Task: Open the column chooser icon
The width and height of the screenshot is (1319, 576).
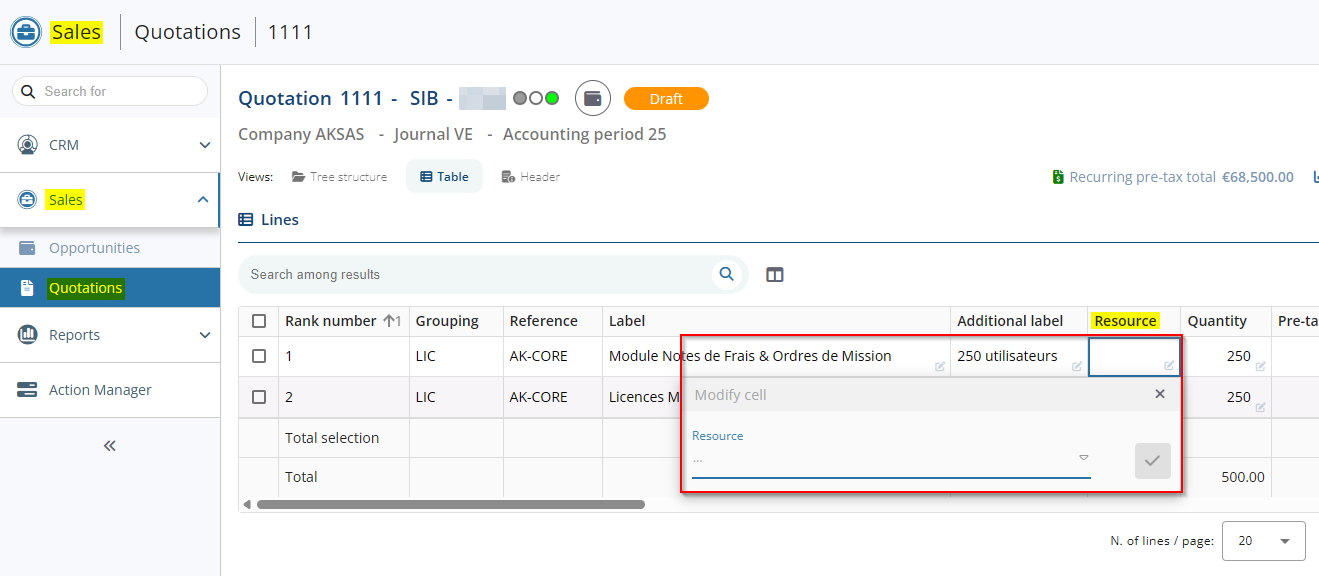Action: [774, 275]
